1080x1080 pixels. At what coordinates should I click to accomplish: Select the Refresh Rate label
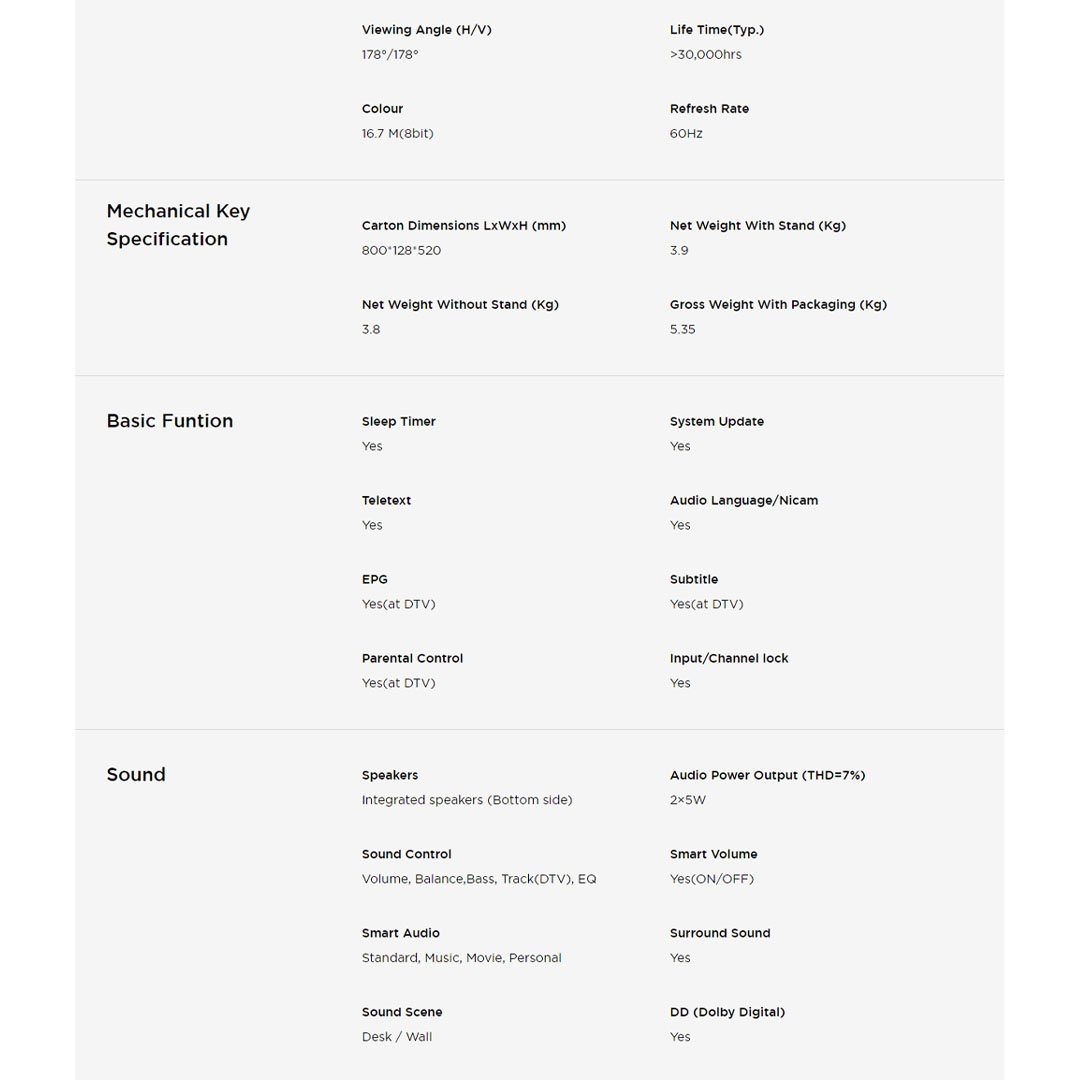click(709, 109)
